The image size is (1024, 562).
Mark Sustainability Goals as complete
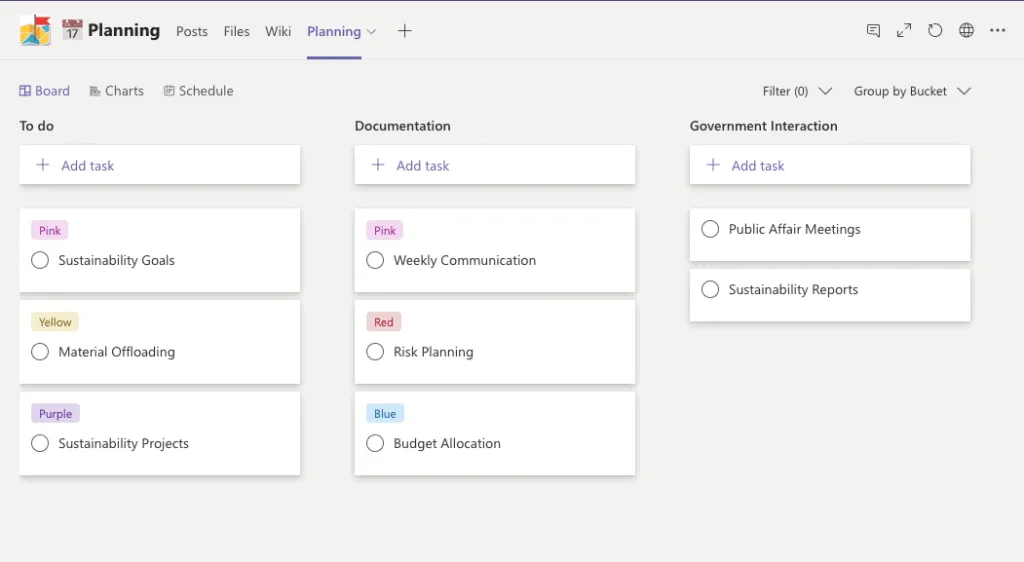coord(40,260)
